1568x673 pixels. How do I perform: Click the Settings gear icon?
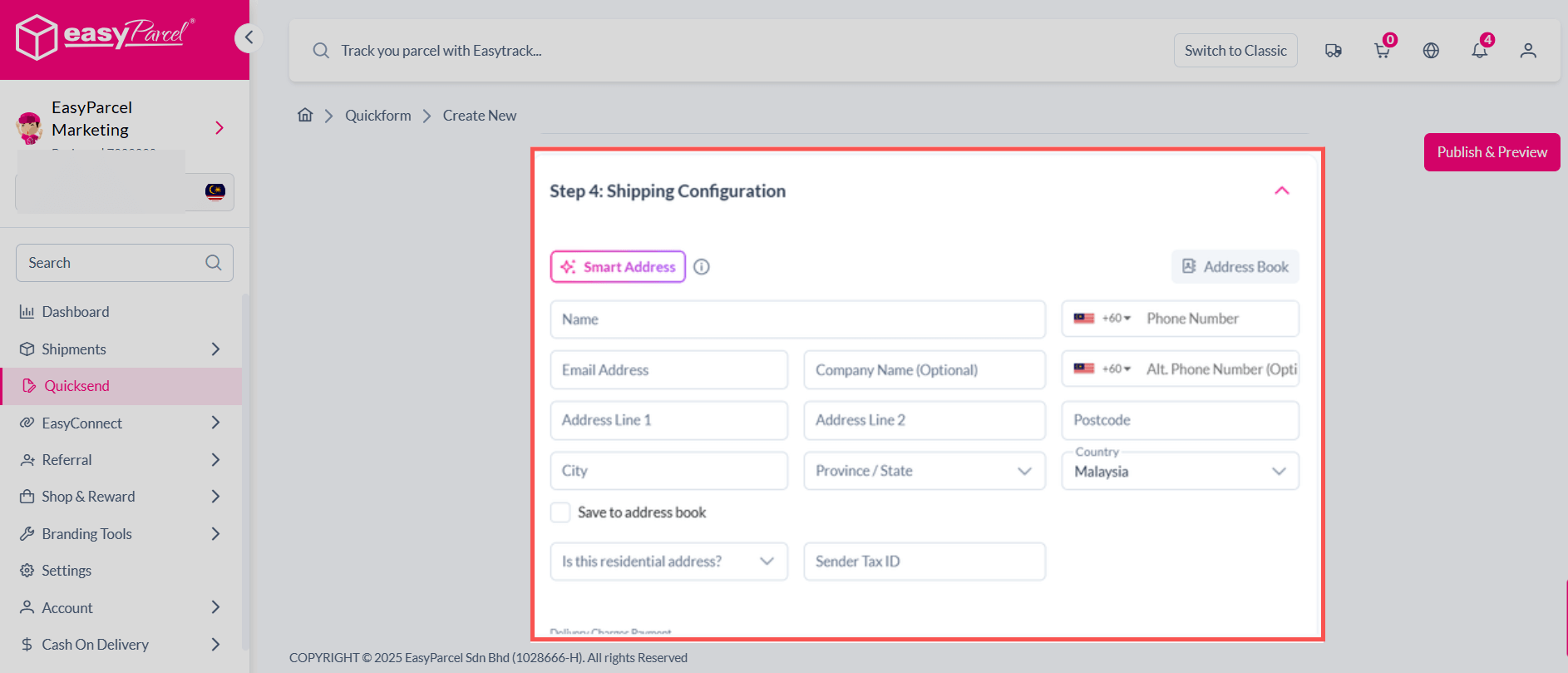pos(27,571)
